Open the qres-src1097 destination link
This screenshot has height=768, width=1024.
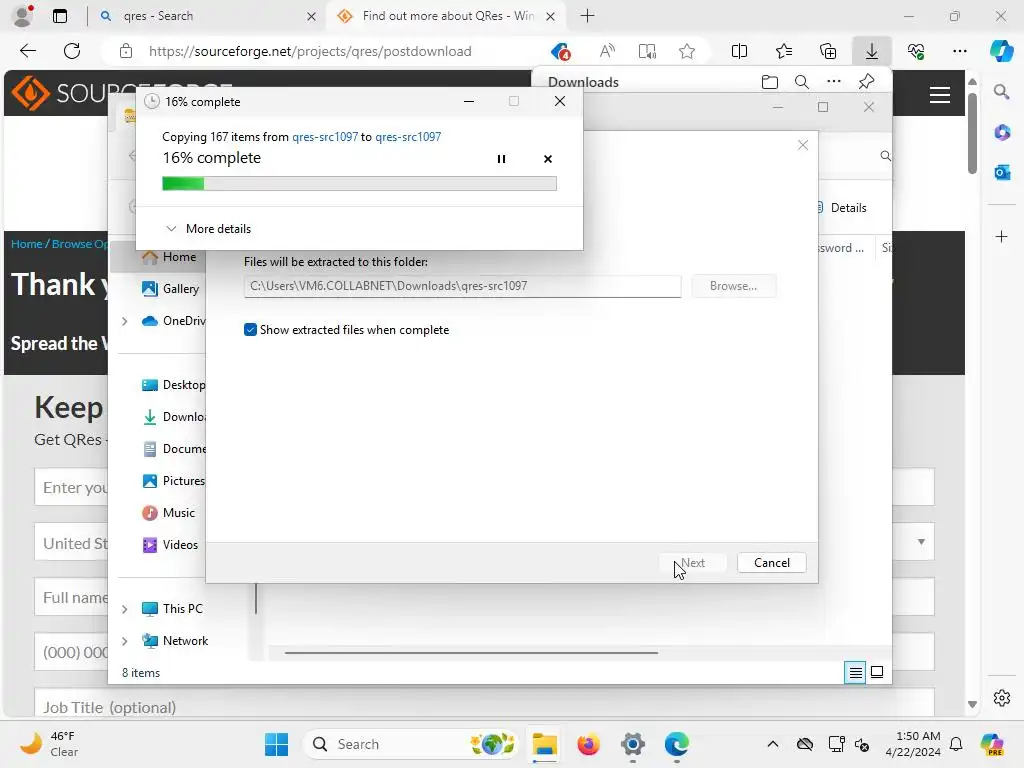coord(408,136)
